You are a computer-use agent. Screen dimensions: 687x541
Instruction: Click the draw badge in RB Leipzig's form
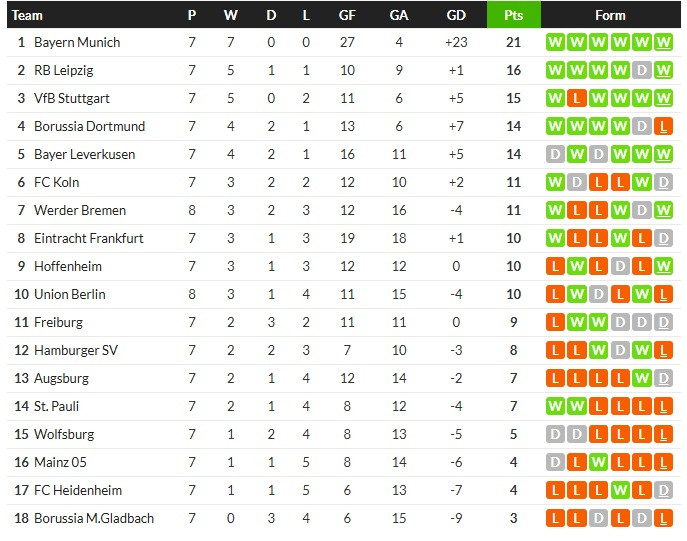[643, 70]
